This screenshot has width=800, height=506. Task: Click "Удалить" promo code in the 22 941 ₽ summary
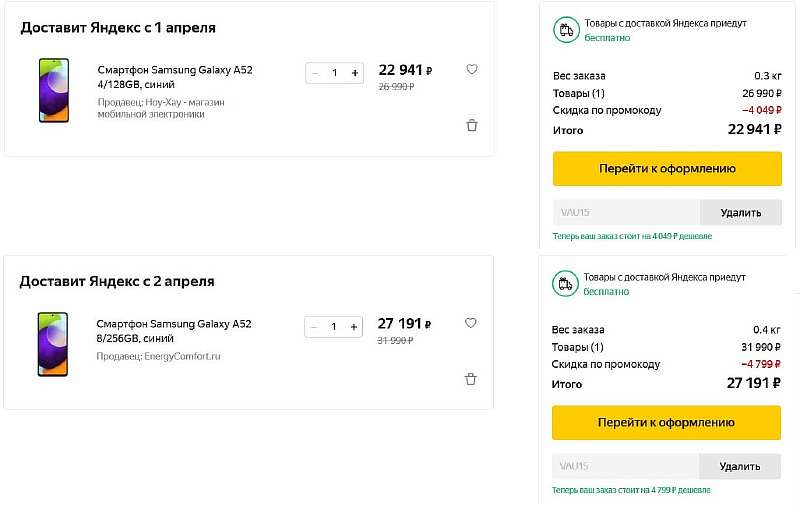(740, 213)
